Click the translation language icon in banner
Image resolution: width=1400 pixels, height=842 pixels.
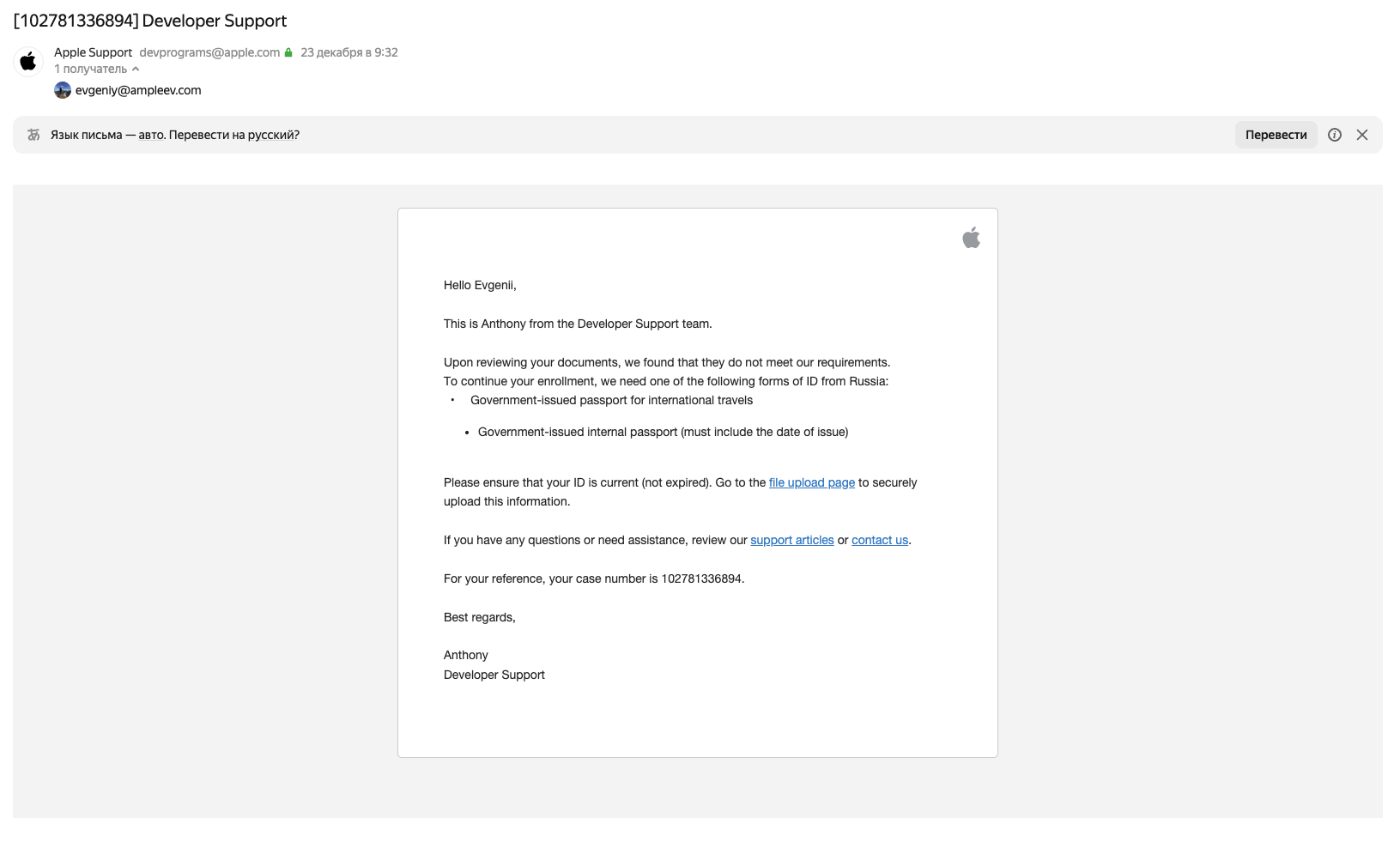pos(33,135)
